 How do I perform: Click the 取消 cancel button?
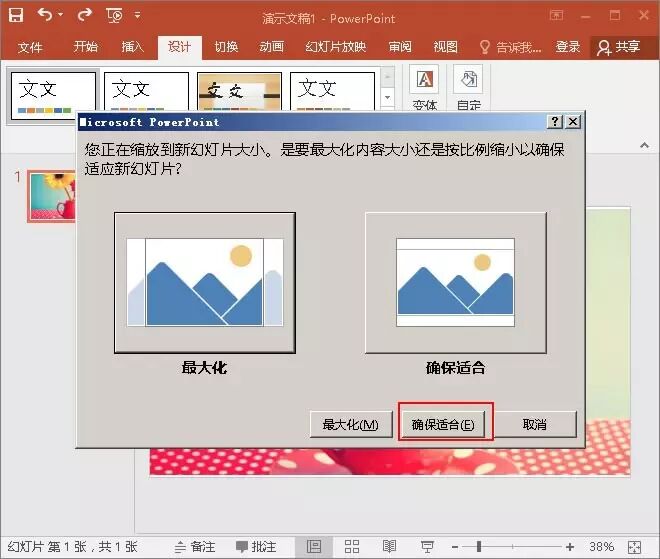535,424
